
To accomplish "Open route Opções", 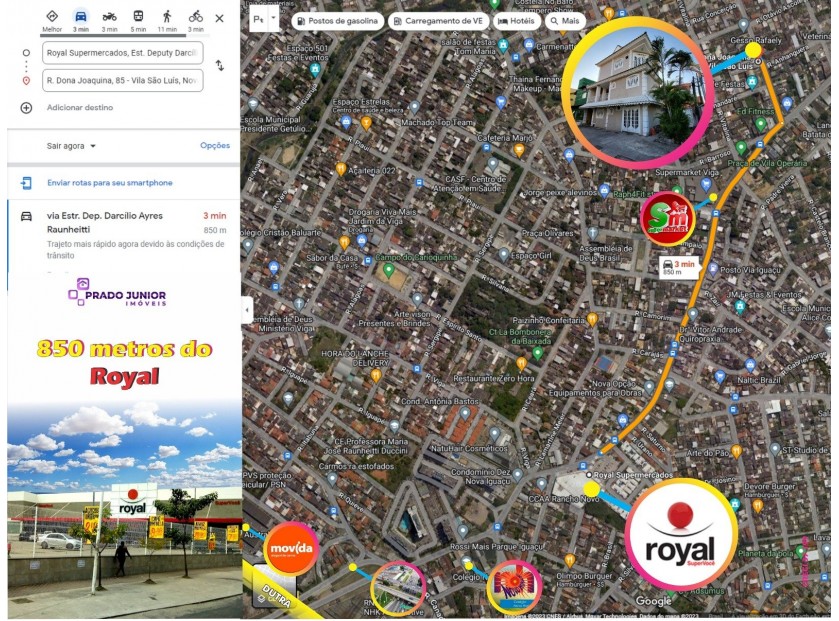I will click(x=215, y=145).
